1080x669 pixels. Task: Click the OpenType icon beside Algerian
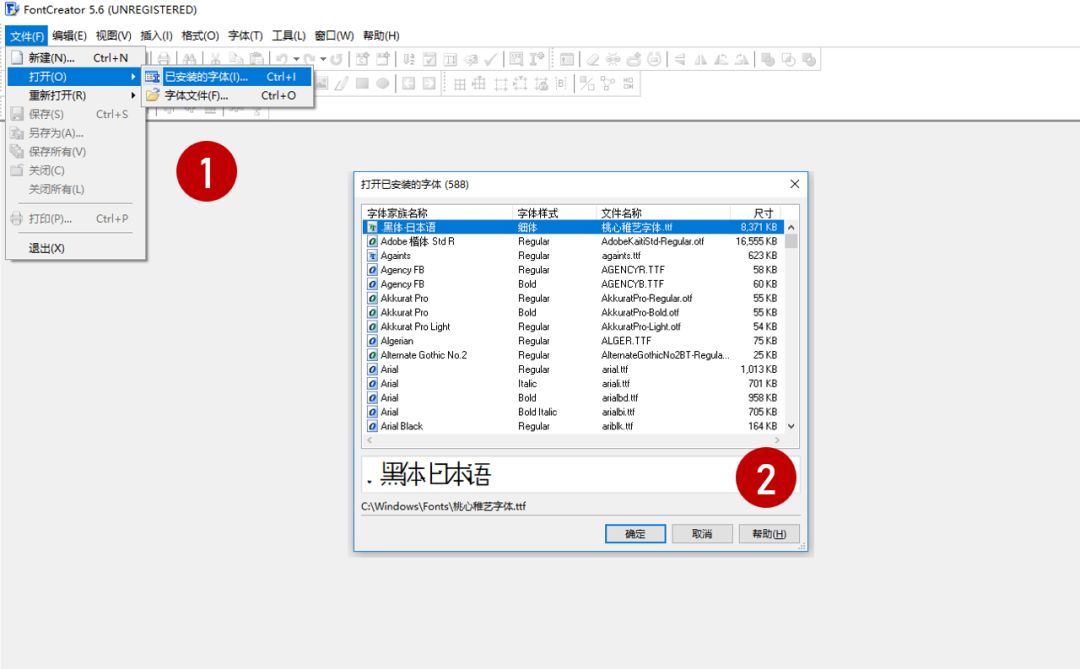point(372,341)
